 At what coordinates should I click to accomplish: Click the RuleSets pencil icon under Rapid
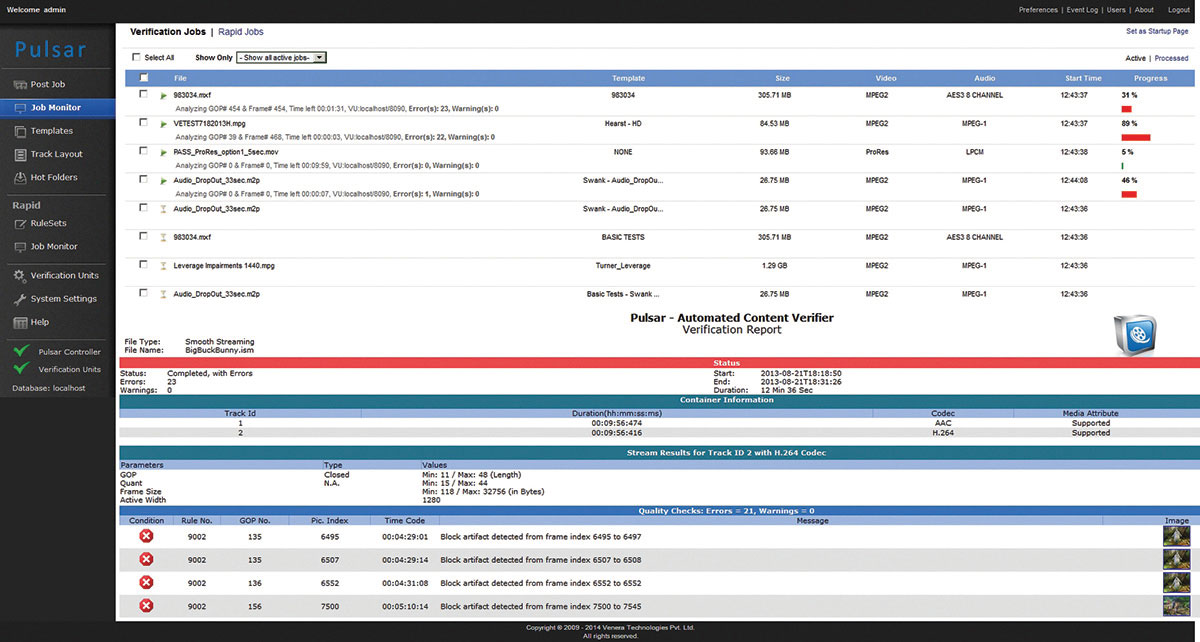tap(22, 224)
